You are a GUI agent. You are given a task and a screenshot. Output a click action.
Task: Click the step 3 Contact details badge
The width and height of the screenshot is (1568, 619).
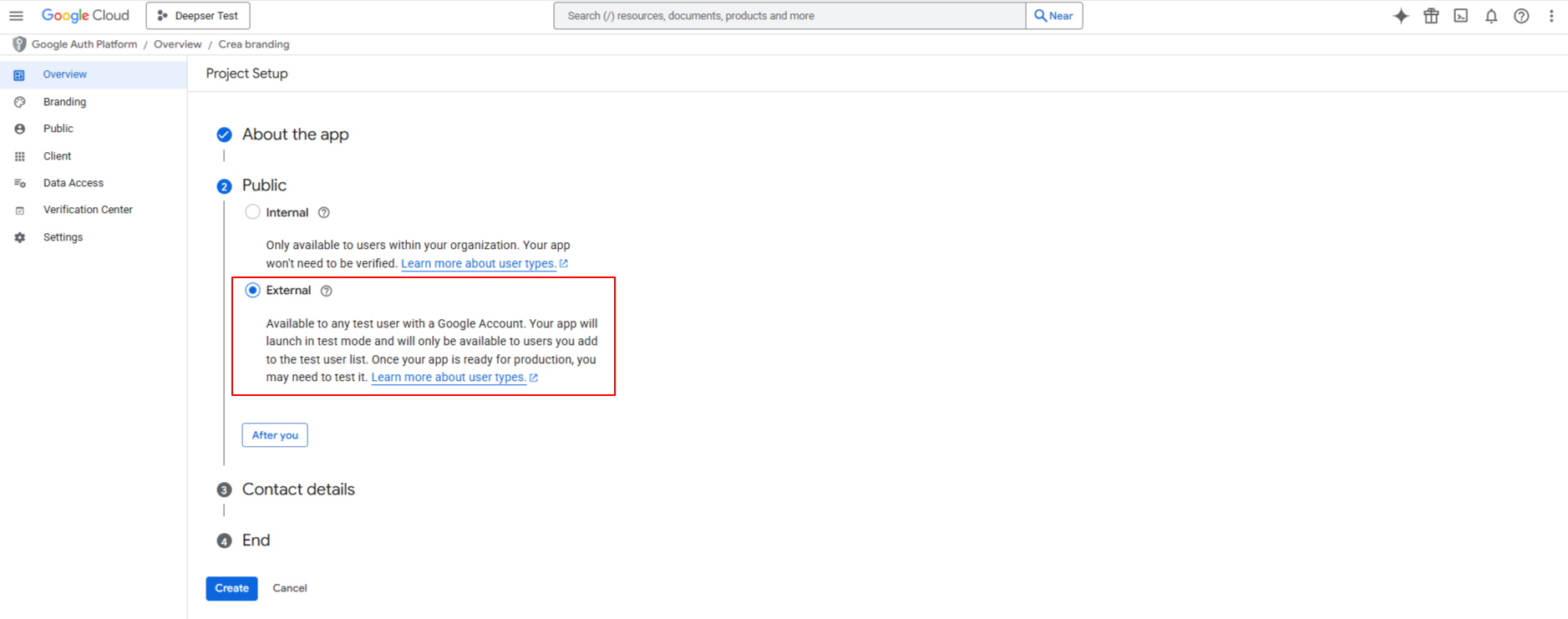[x=224, y=490]
